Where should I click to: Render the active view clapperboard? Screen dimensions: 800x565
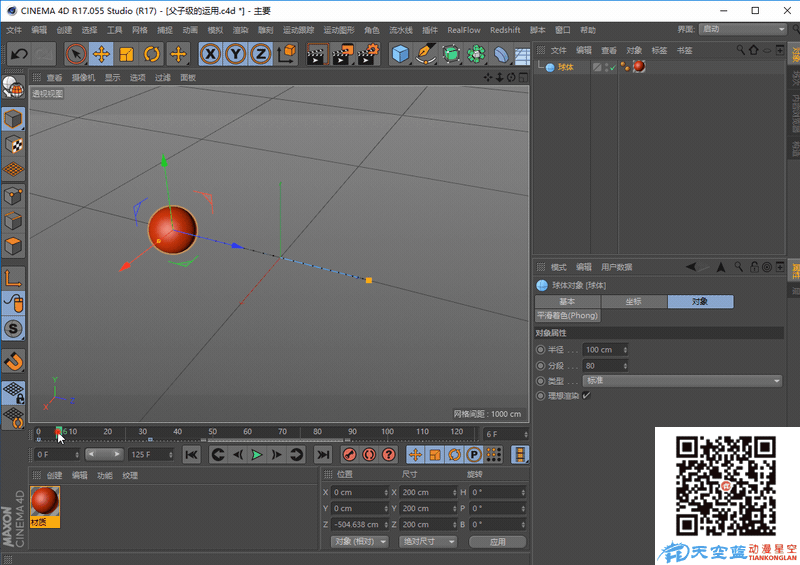point(317,54)
